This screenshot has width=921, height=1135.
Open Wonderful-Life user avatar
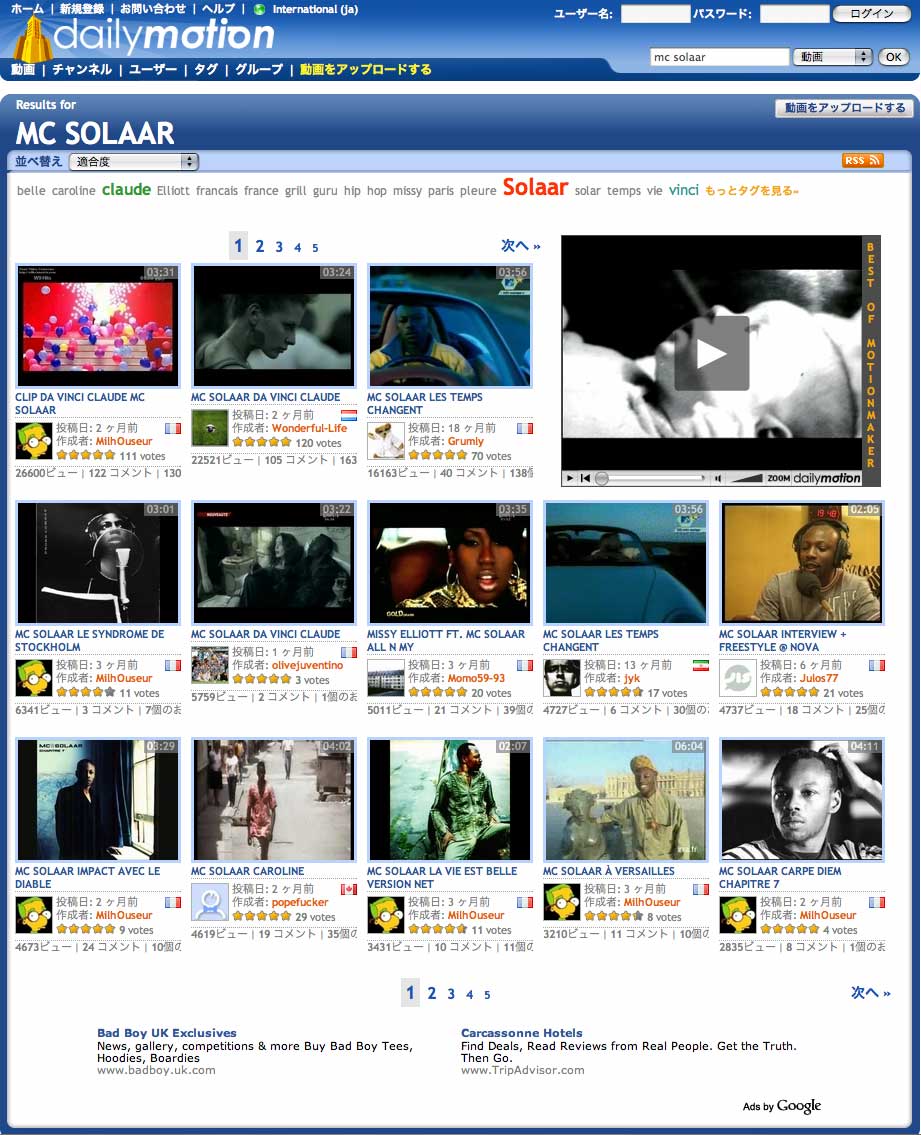pos(210,428)
